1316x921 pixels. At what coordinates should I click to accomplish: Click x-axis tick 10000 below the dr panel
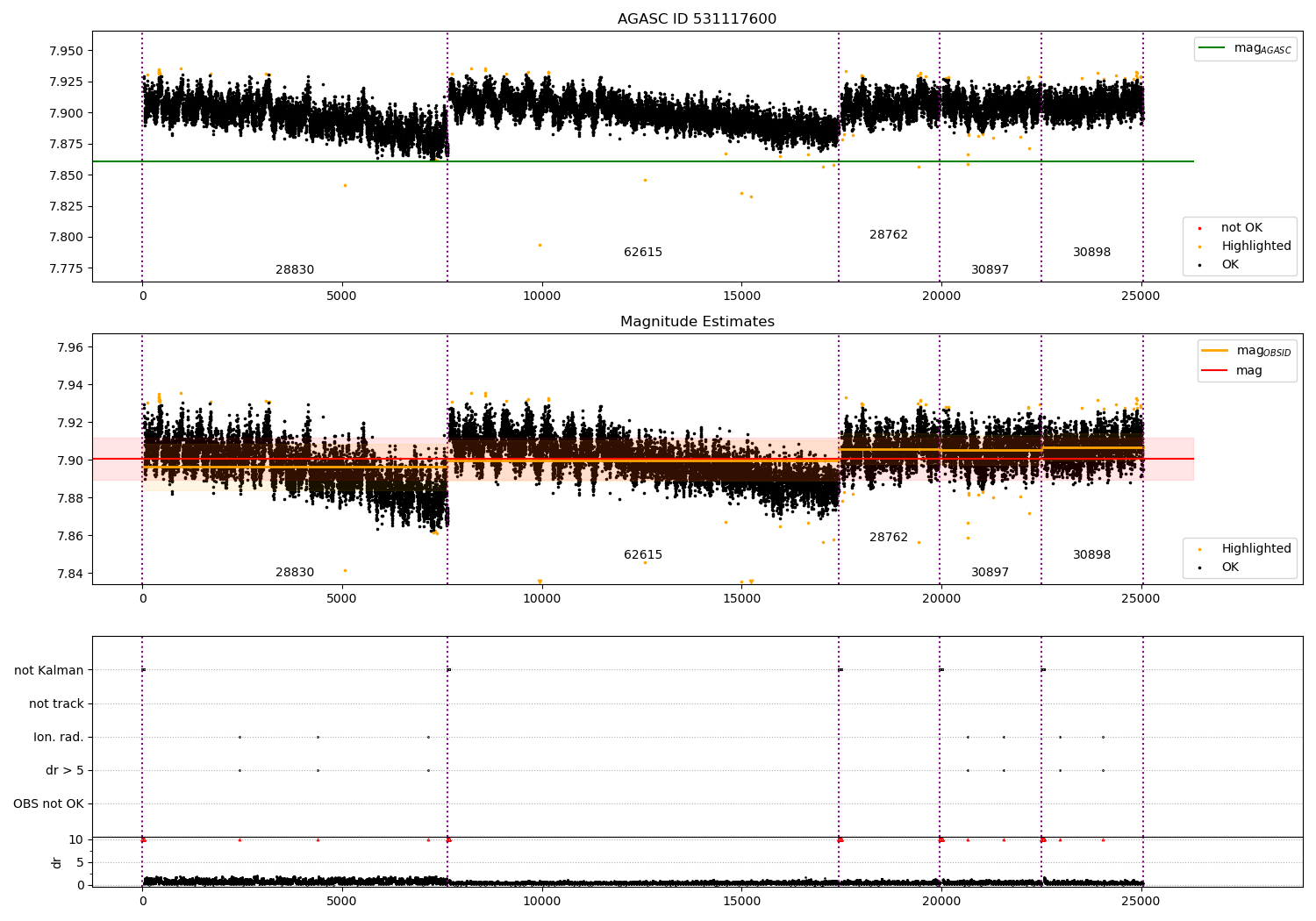coord(541,901)
